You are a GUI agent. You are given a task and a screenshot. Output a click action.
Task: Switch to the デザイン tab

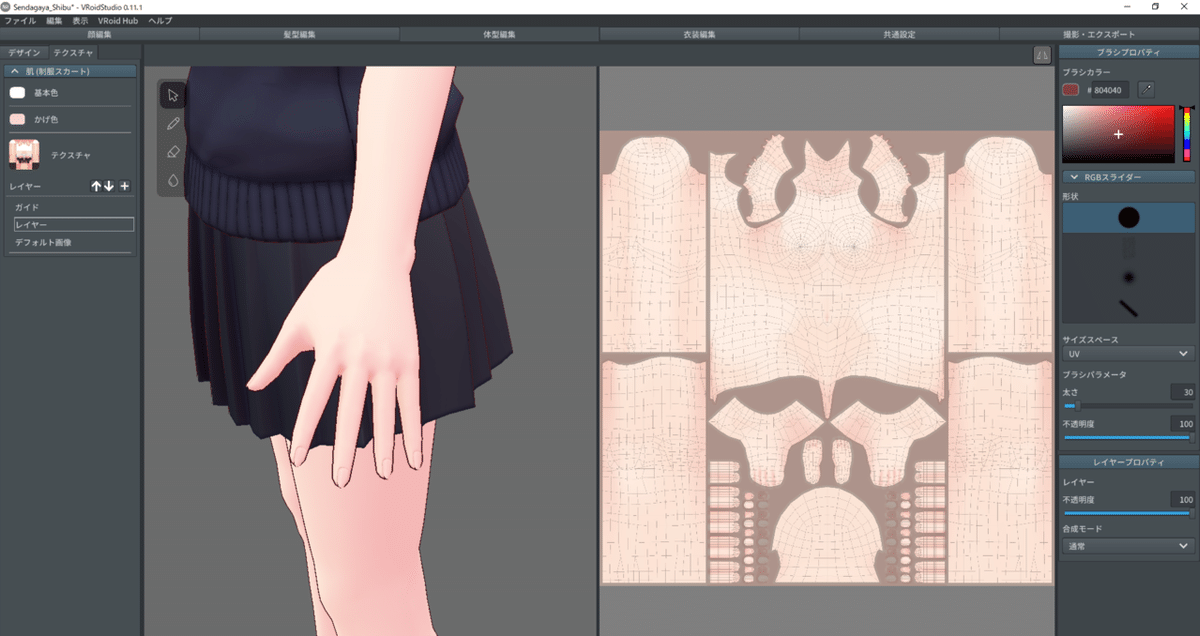tap(24, 52)
